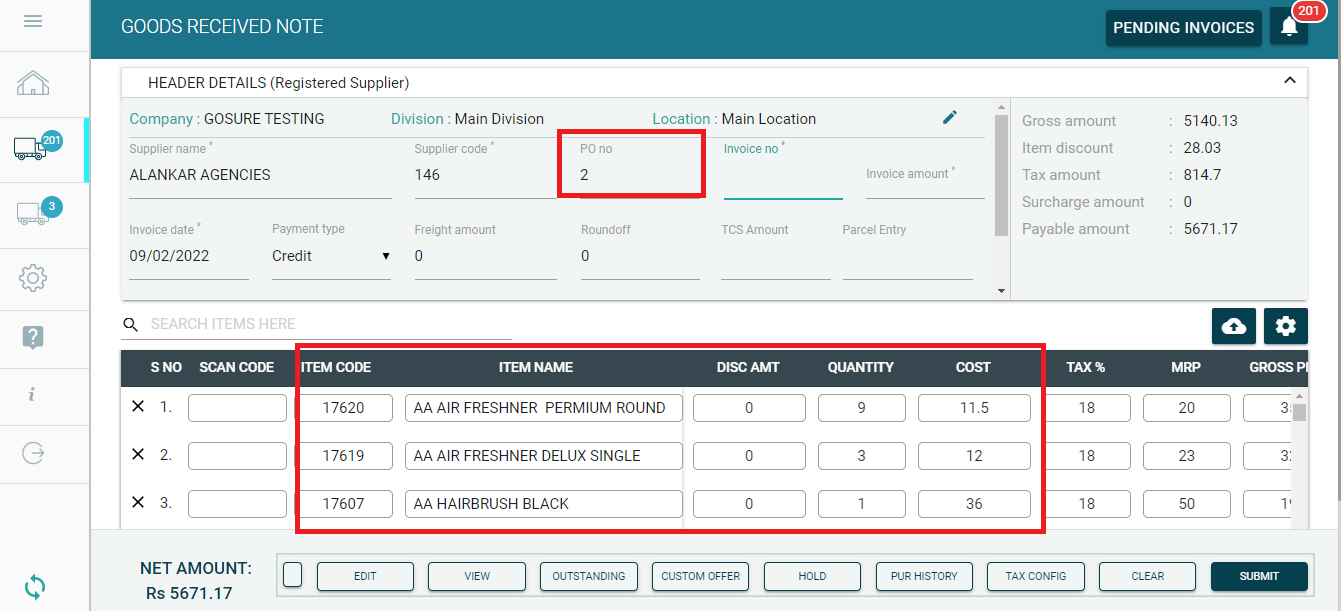Go to home icon in sidebar
1341x611 pixels.
coord(33,83)
